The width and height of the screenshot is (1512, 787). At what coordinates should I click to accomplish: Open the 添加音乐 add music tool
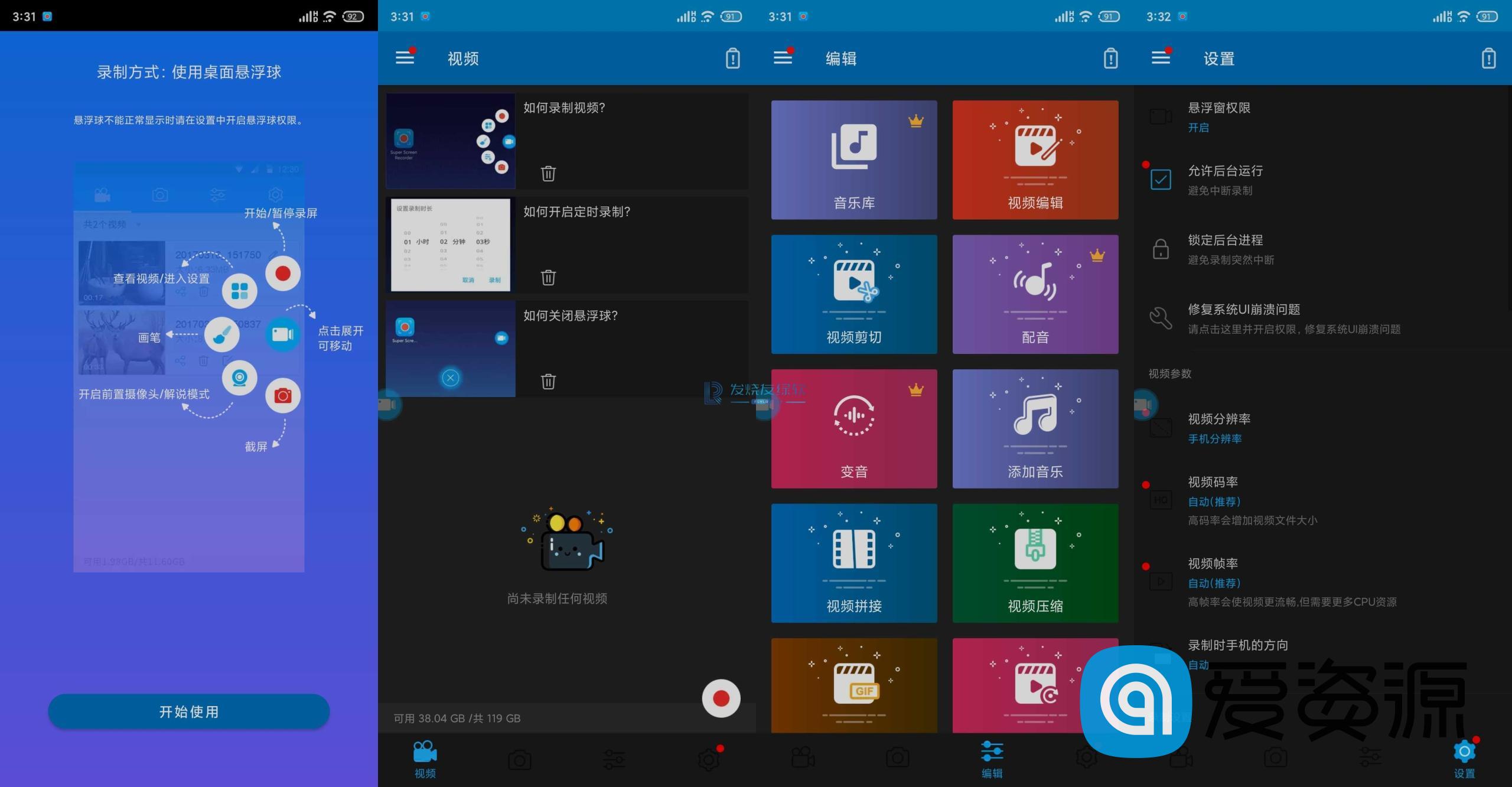[1035, 428]
